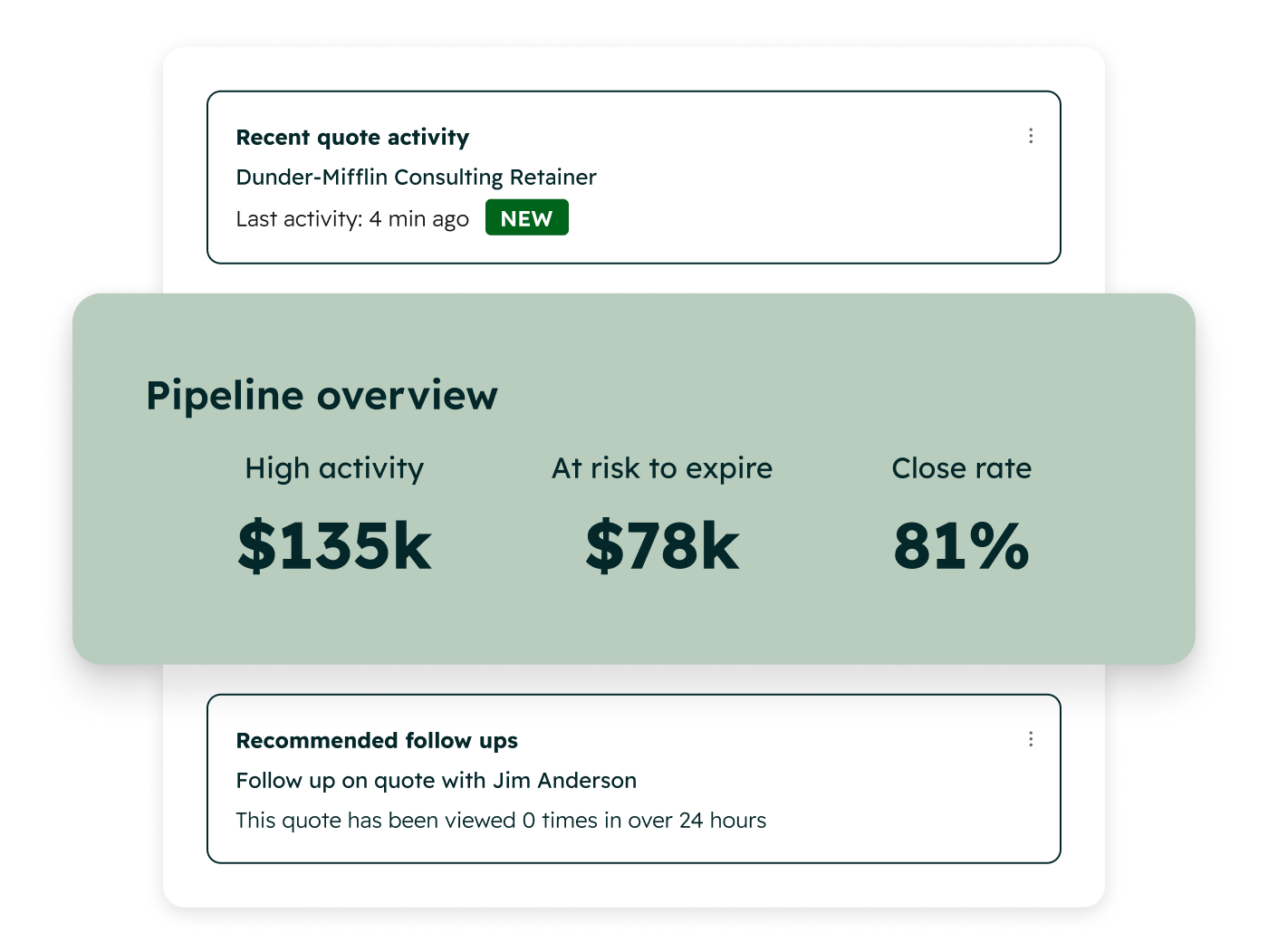Click the $135k high activity value

click(x=334, y=546)
